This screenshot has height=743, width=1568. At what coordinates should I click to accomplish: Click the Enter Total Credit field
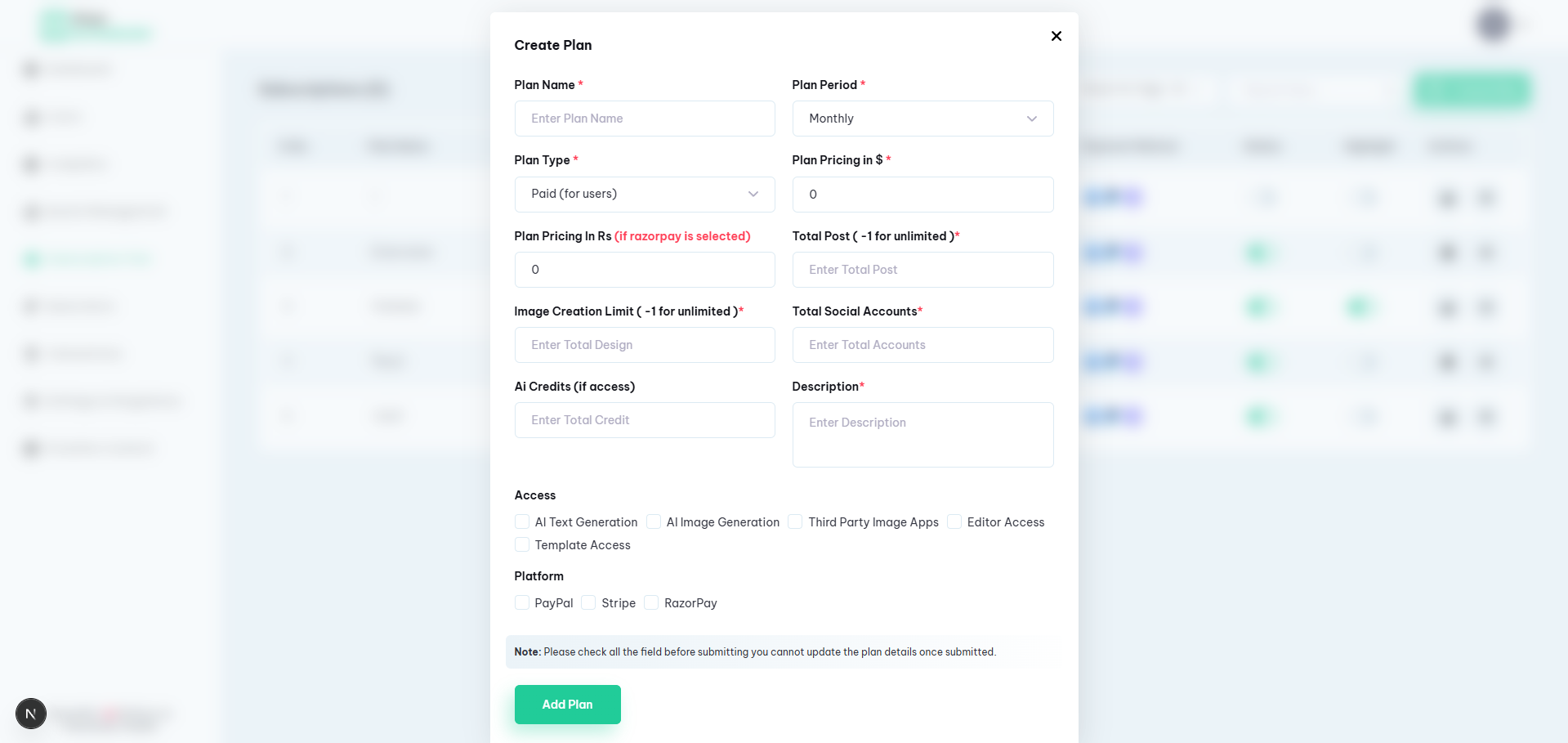[x=644, y=419]
